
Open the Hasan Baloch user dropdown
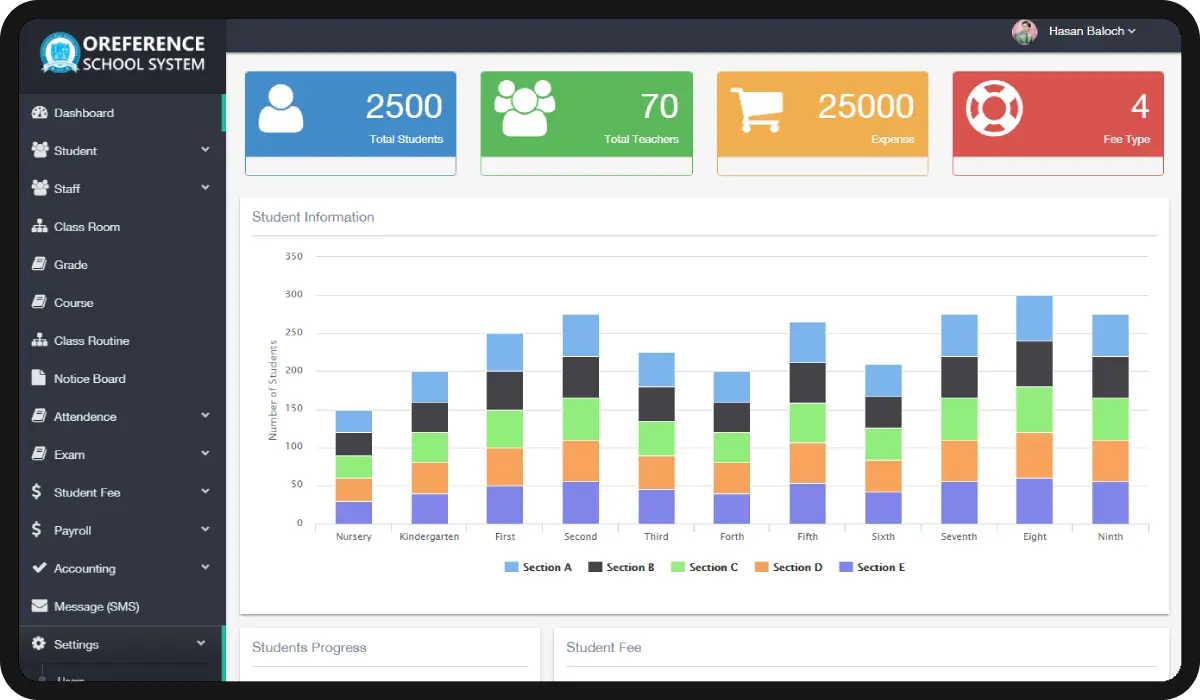(x=1091, y=31)
